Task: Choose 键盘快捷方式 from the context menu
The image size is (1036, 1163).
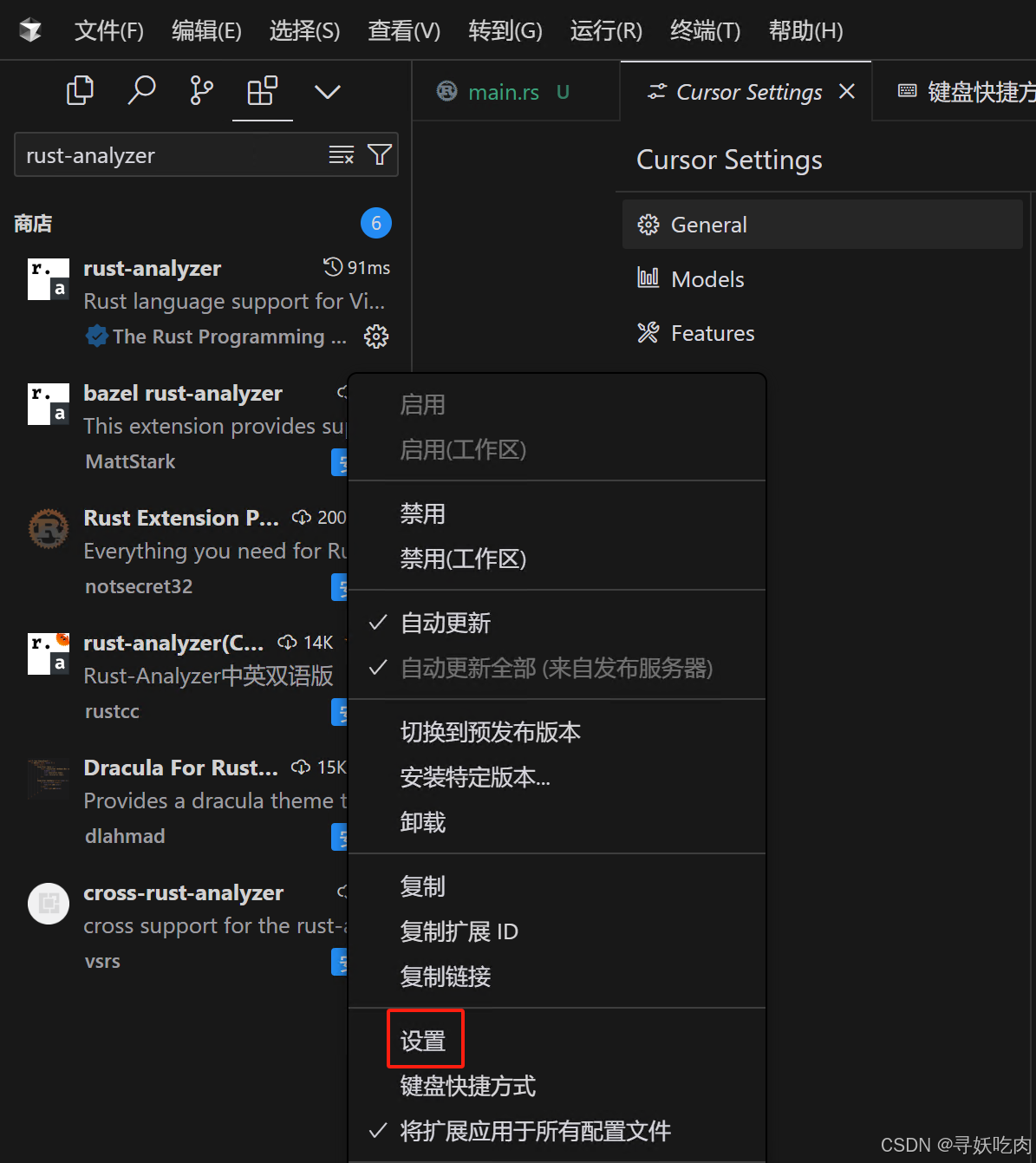Action: 557,1086
